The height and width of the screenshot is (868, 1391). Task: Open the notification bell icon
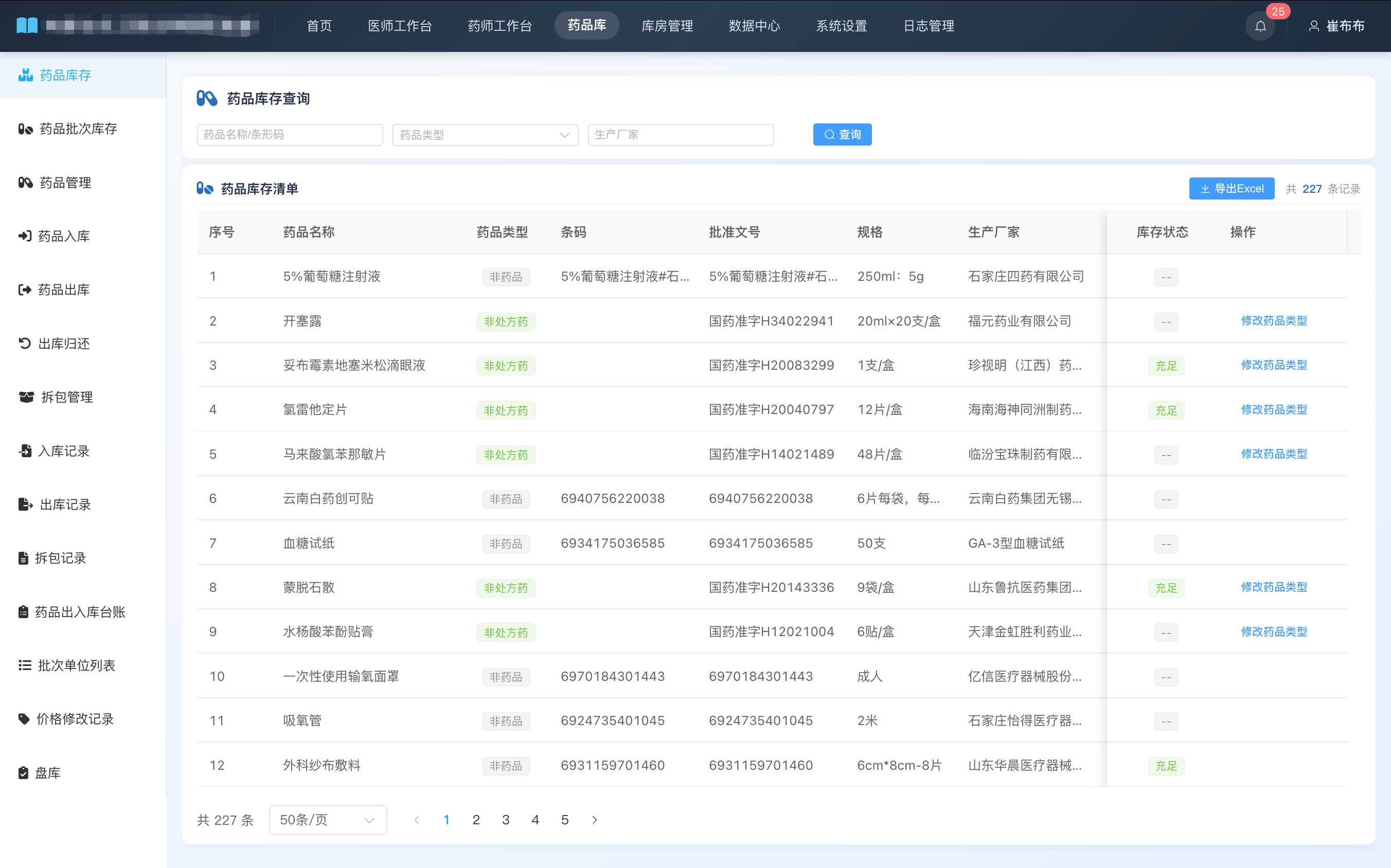tap(1260, 26)
